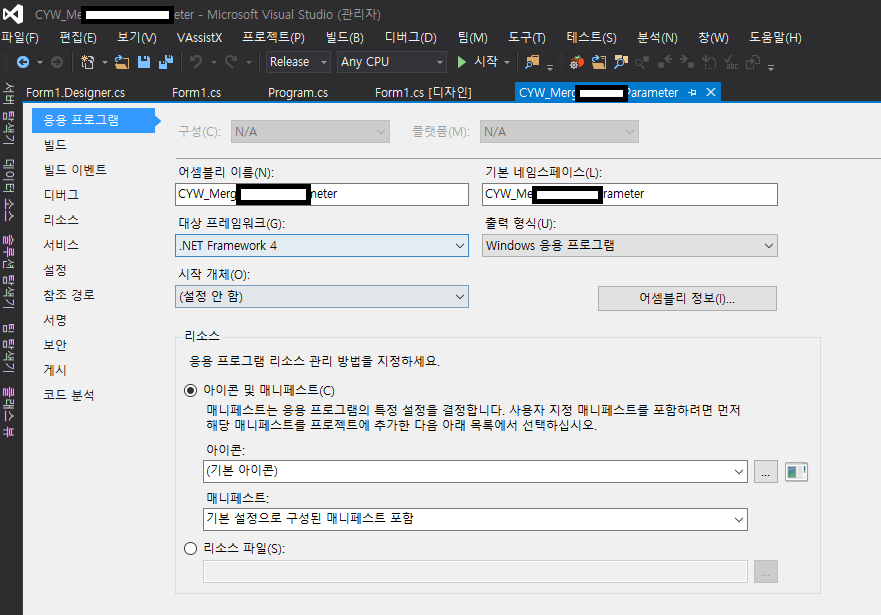Click the grayed open corresponding file icon

click(753, 62)
